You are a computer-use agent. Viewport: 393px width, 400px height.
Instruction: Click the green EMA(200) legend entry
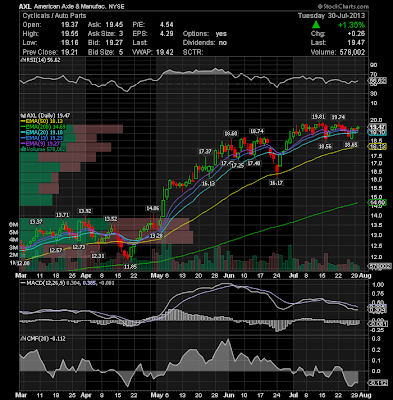pos(43,127)
